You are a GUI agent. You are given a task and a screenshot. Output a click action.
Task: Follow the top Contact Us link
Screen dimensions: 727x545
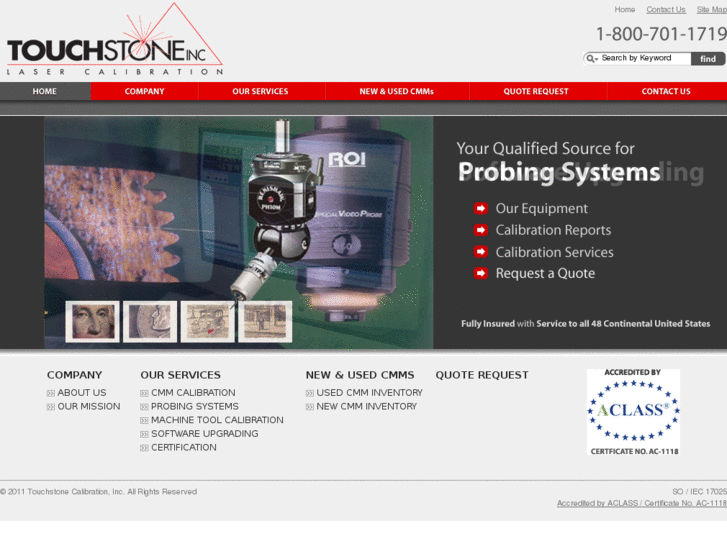click(x=666, y=9)
